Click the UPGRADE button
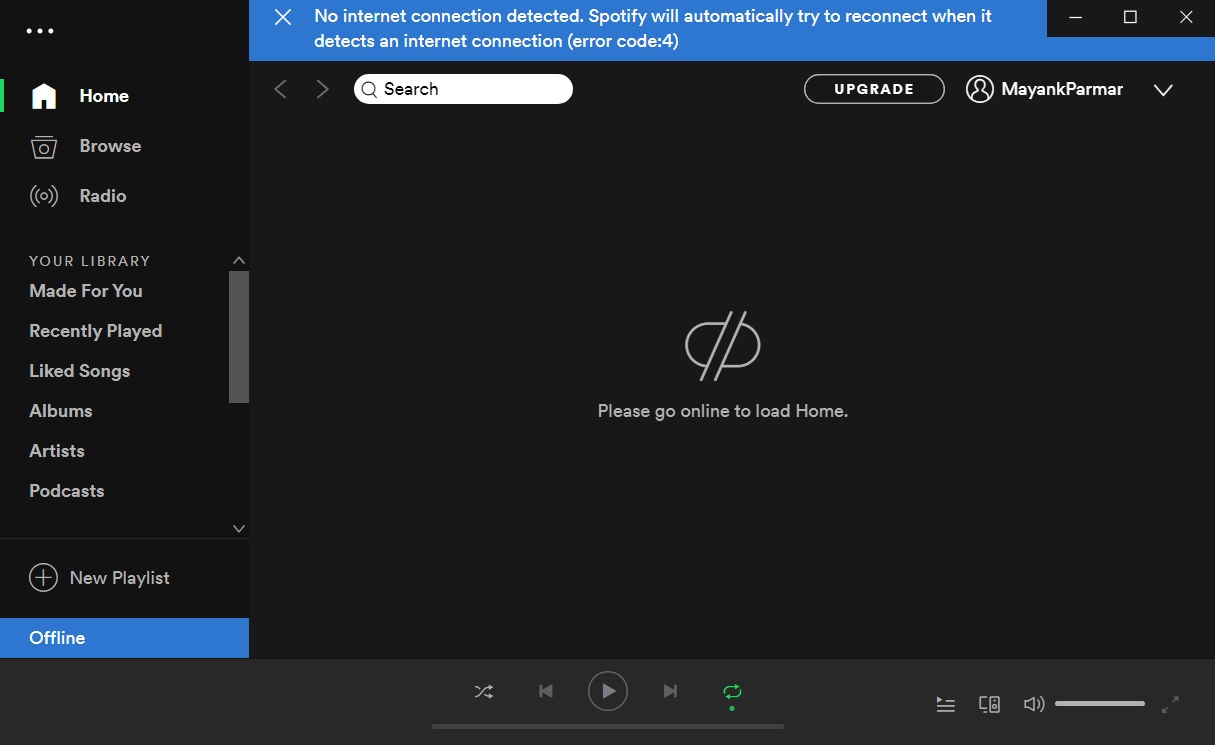1215x745 pixels. coord(874,89)
